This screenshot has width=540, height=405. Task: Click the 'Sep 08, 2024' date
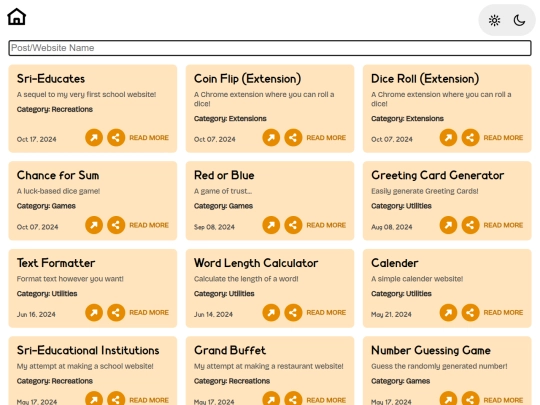click(214, 227)
